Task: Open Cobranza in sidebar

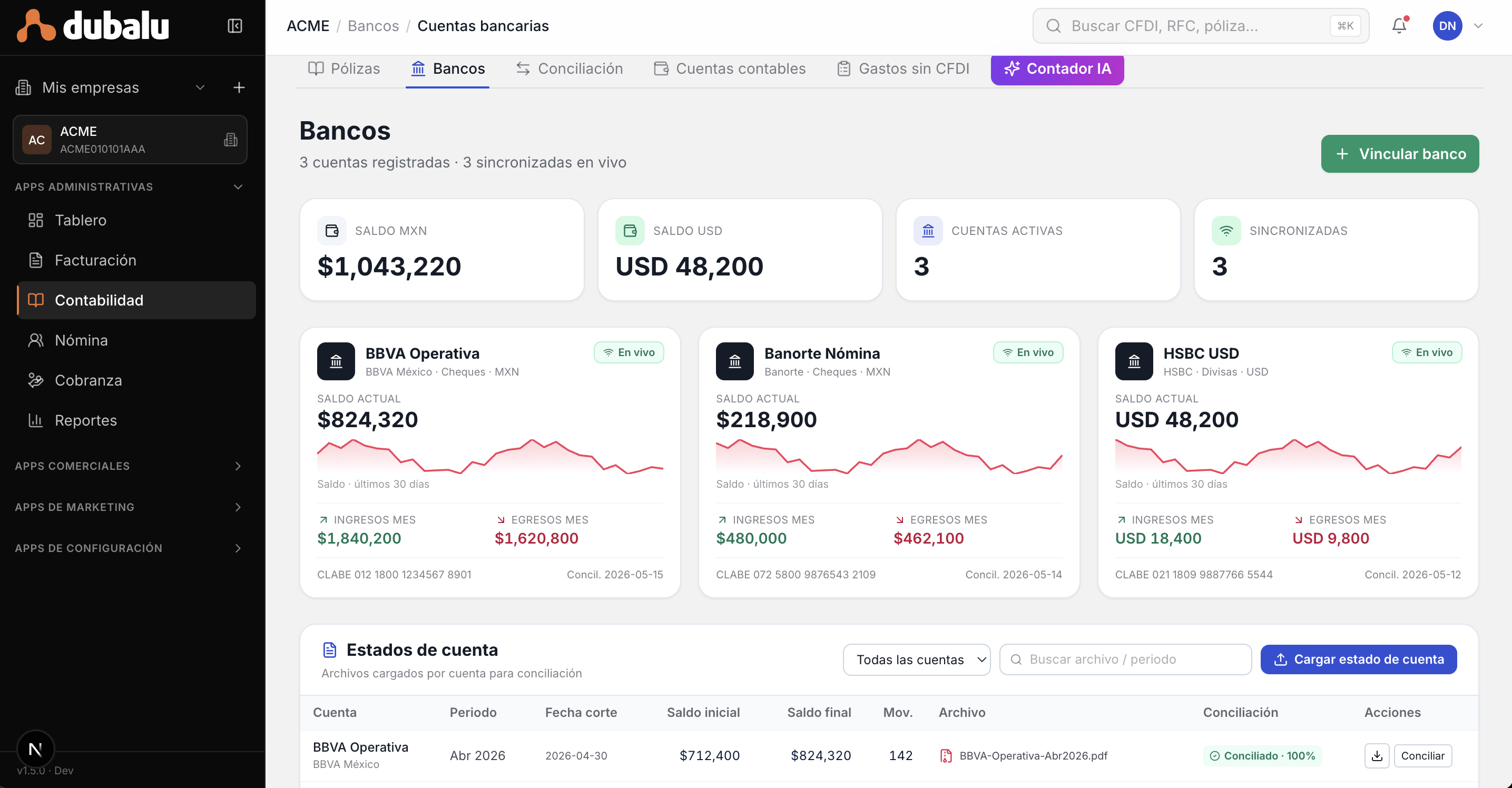Action: coord(135,380)
